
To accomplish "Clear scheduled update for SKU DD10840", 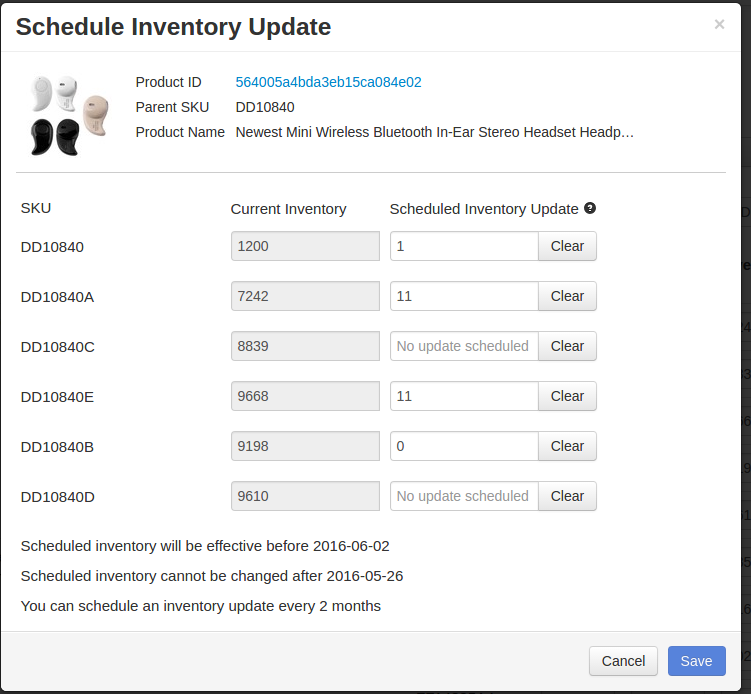I will point(567,246).
